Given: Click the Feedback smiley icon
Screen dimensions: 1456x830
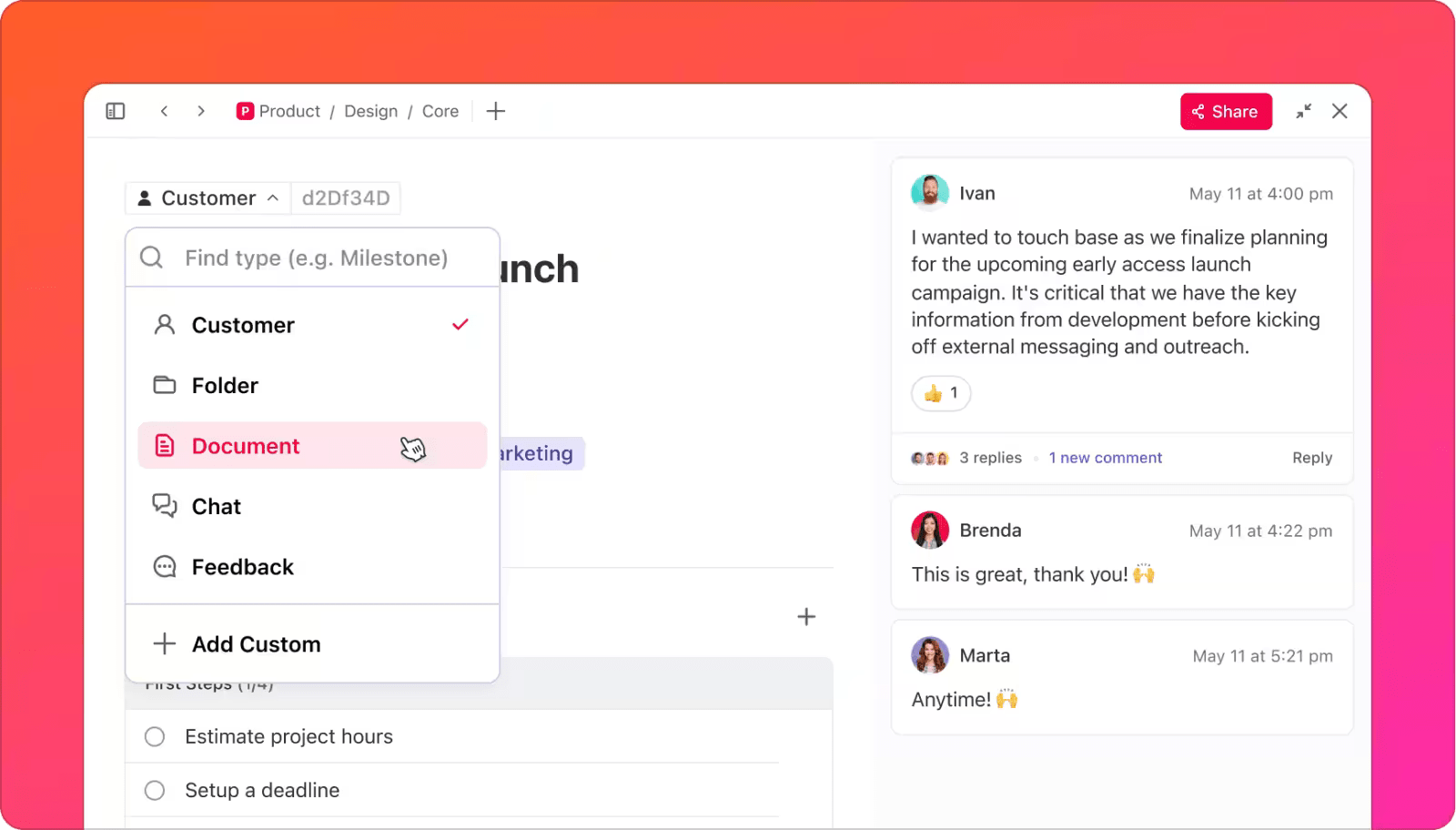Looking at the screenshot, I should point(164,566).
